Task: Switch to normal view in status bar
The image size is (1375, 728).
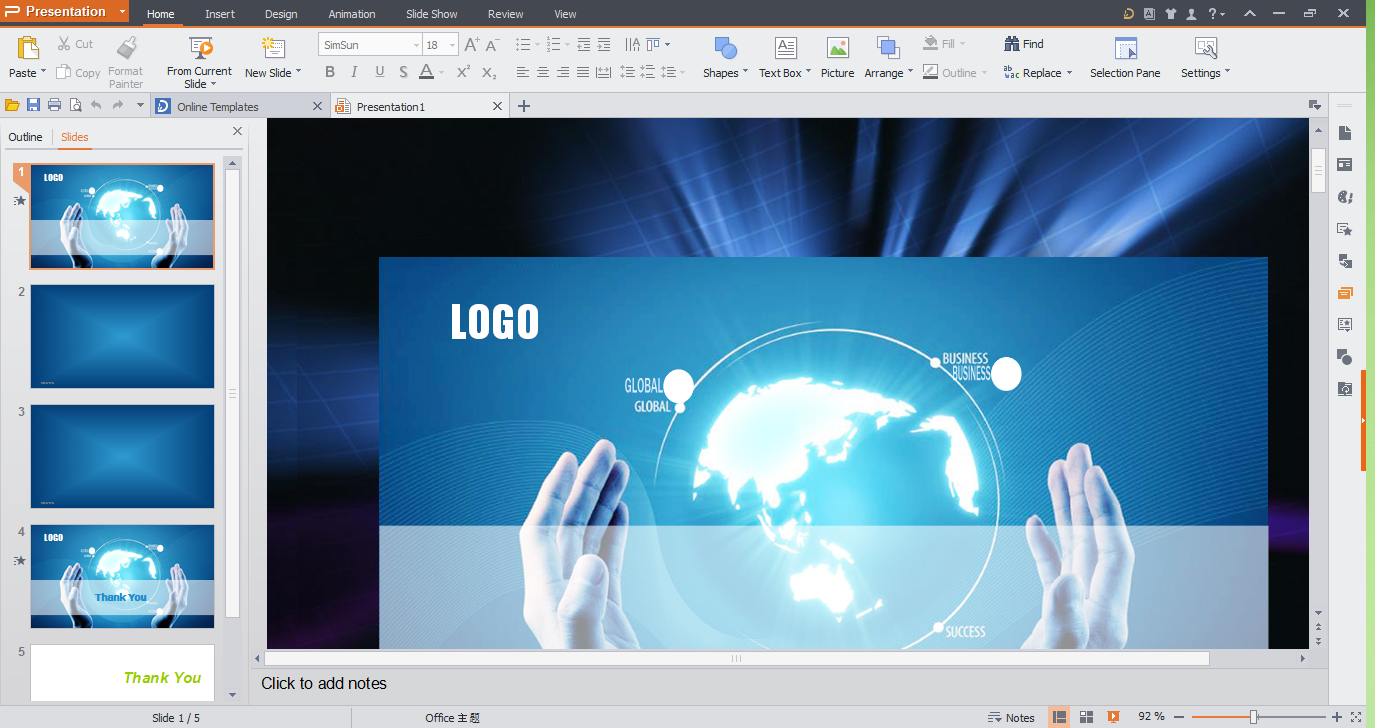Action: 1059,717
